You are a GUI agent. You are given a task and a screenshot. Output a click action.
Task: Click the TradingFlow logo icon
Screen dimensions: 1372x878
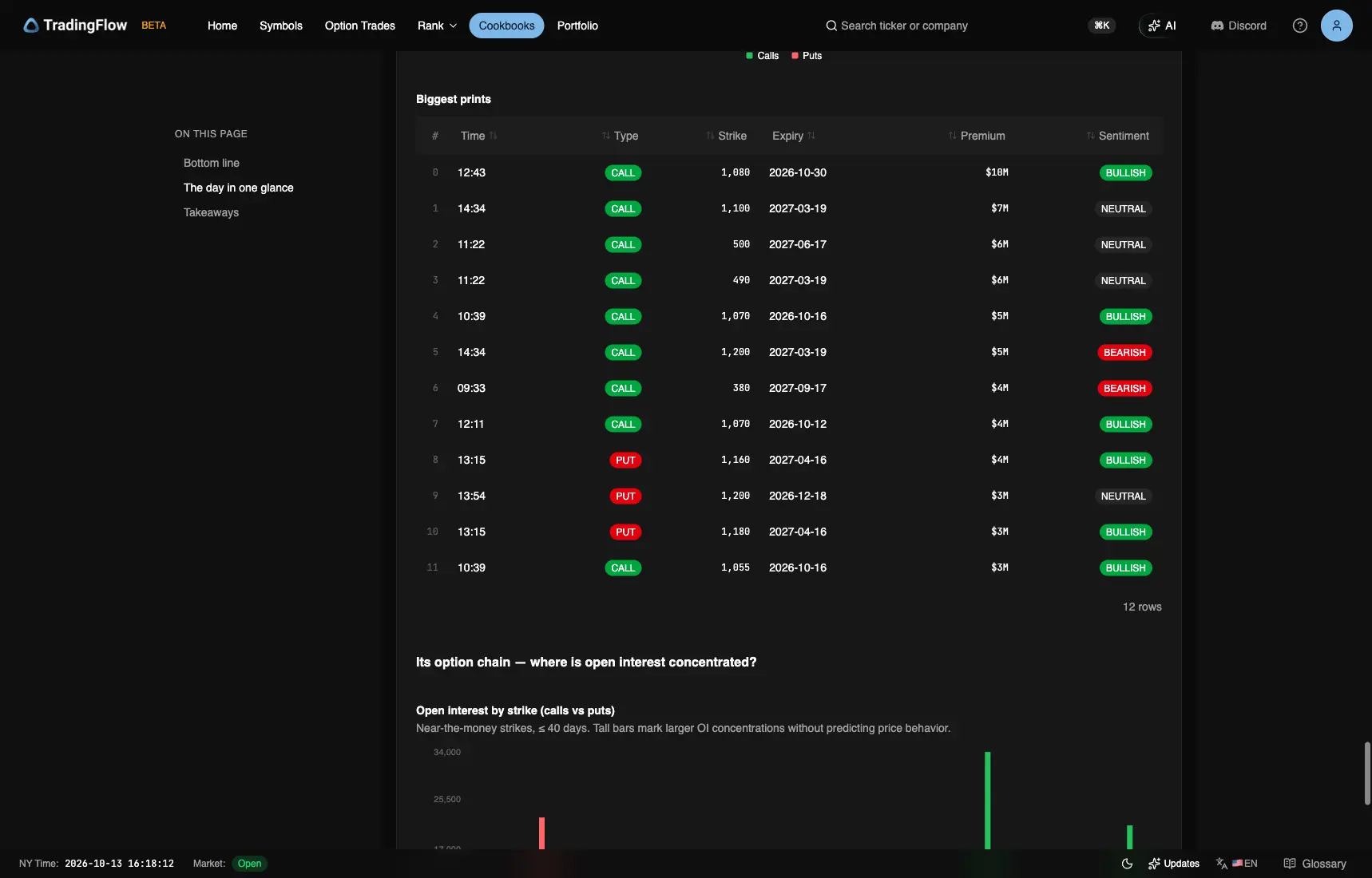[31, 26]
